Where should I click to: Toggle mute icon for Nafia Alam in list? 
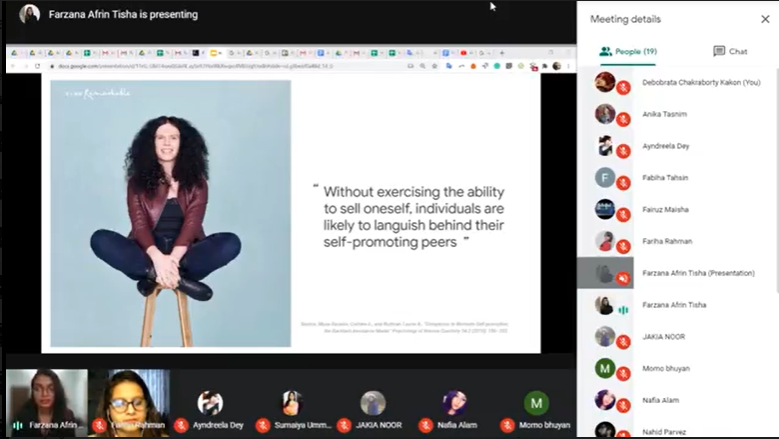(623, 405)
